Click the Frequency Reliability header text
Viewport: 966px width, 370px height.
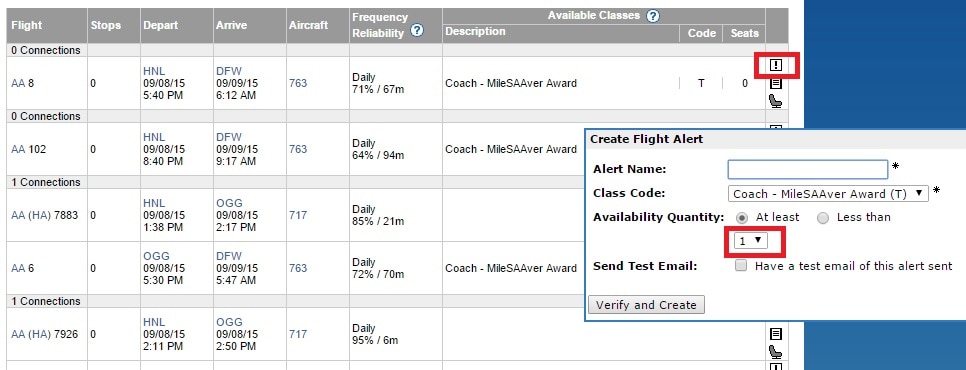click(x=380, y=25)
